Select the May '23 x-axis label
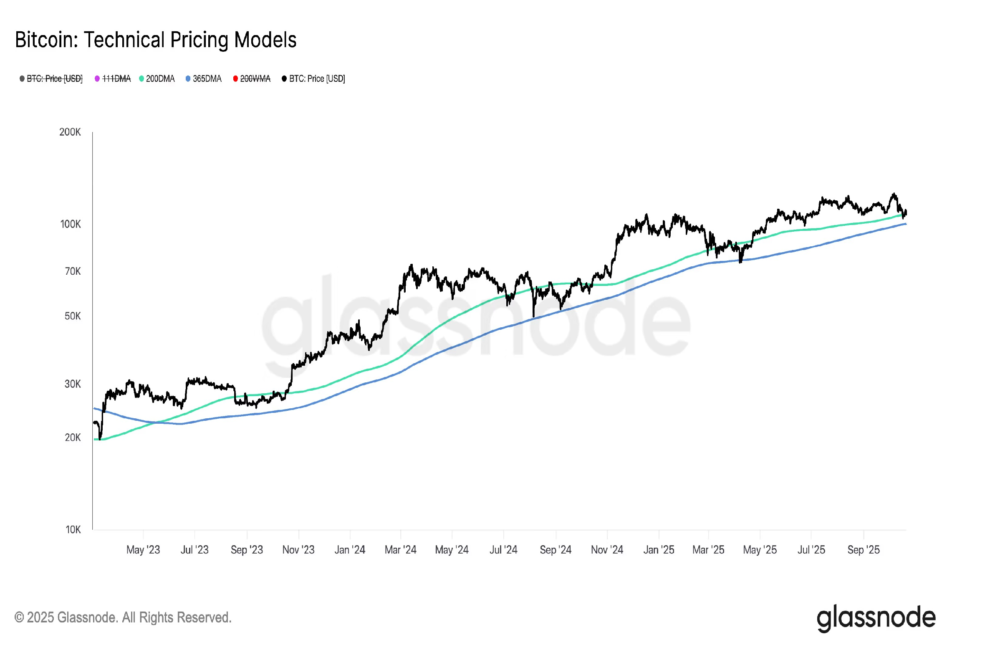Image resolution: width=990 pixels, height=660 pixels. (144, 549)
